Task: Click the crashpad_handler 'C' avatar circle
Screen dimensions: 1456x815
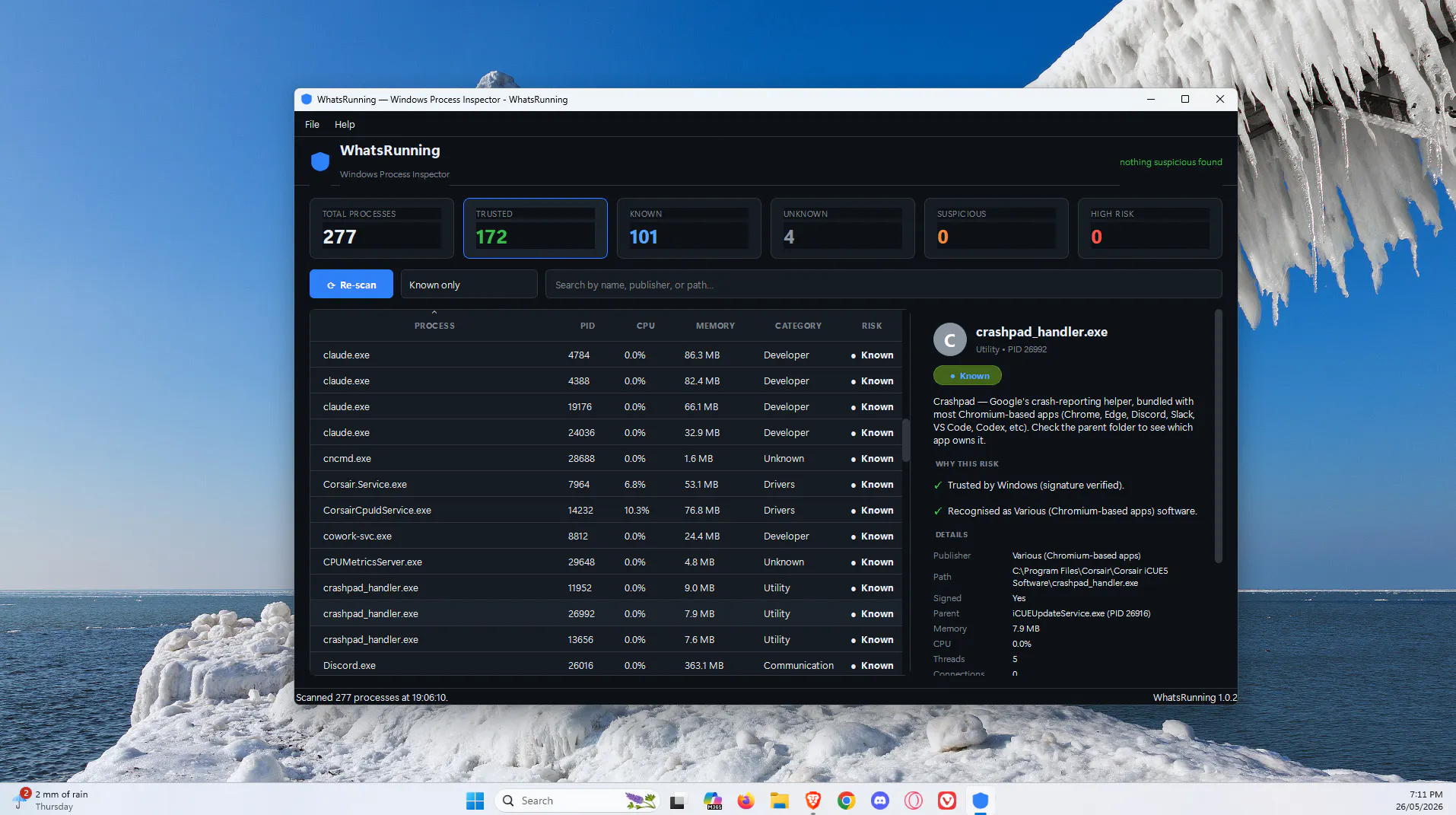Action: (x=949, y=339)
